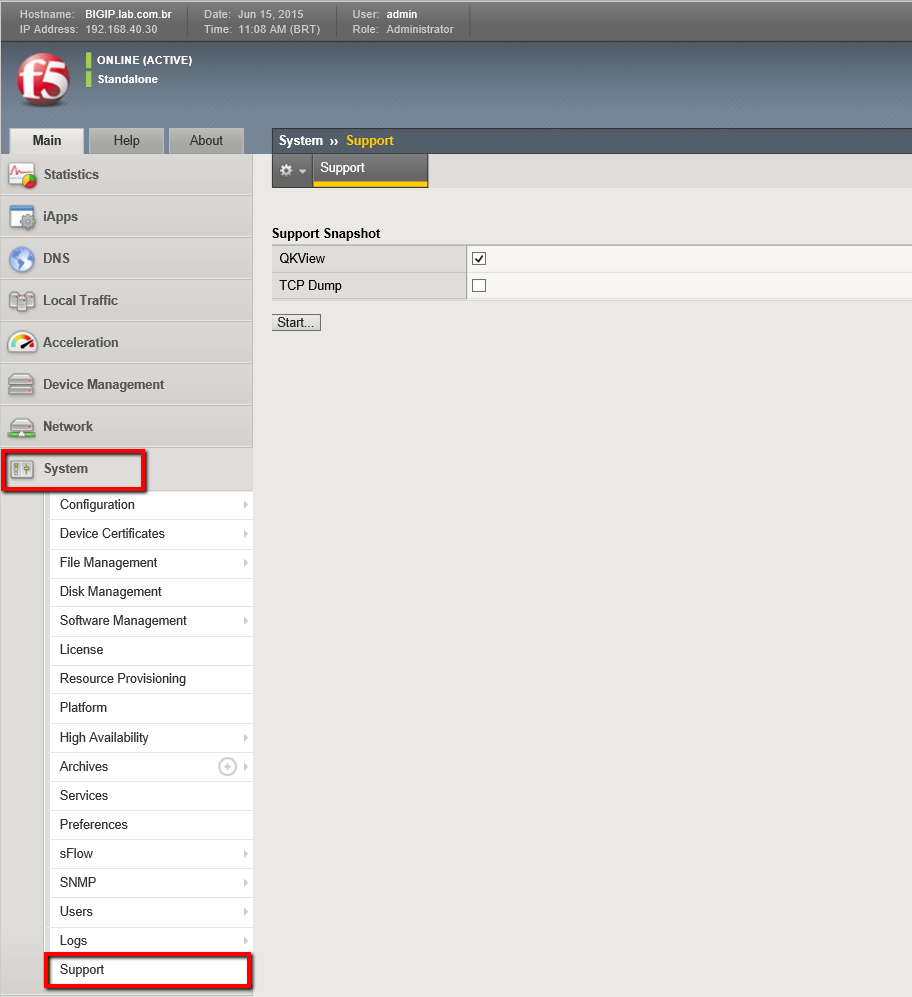Open Resource Provisioning in System menu
912x997 pixels.
(x=123, y=679)
